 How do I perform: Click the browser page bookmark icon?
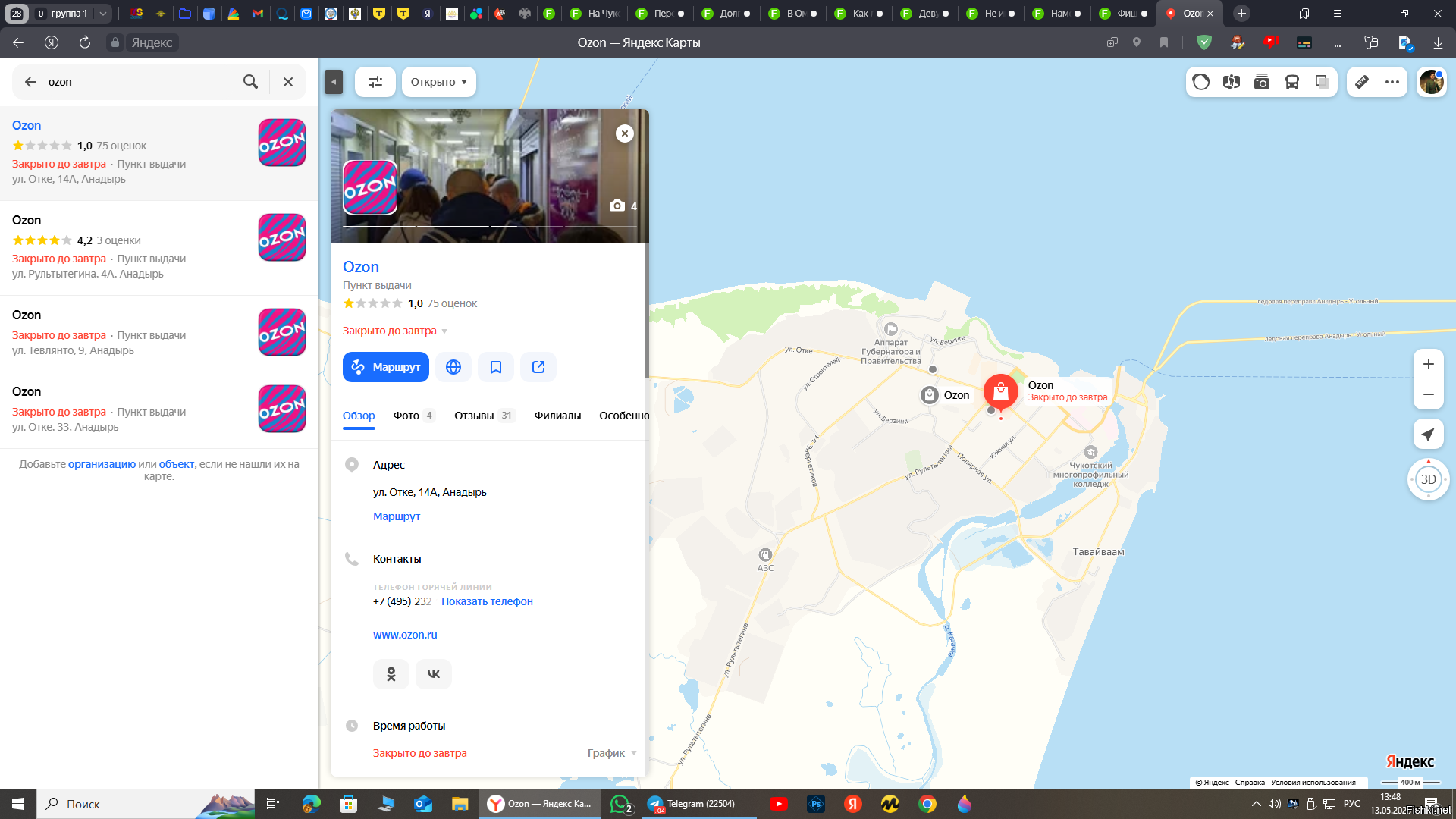(1164, 42)
